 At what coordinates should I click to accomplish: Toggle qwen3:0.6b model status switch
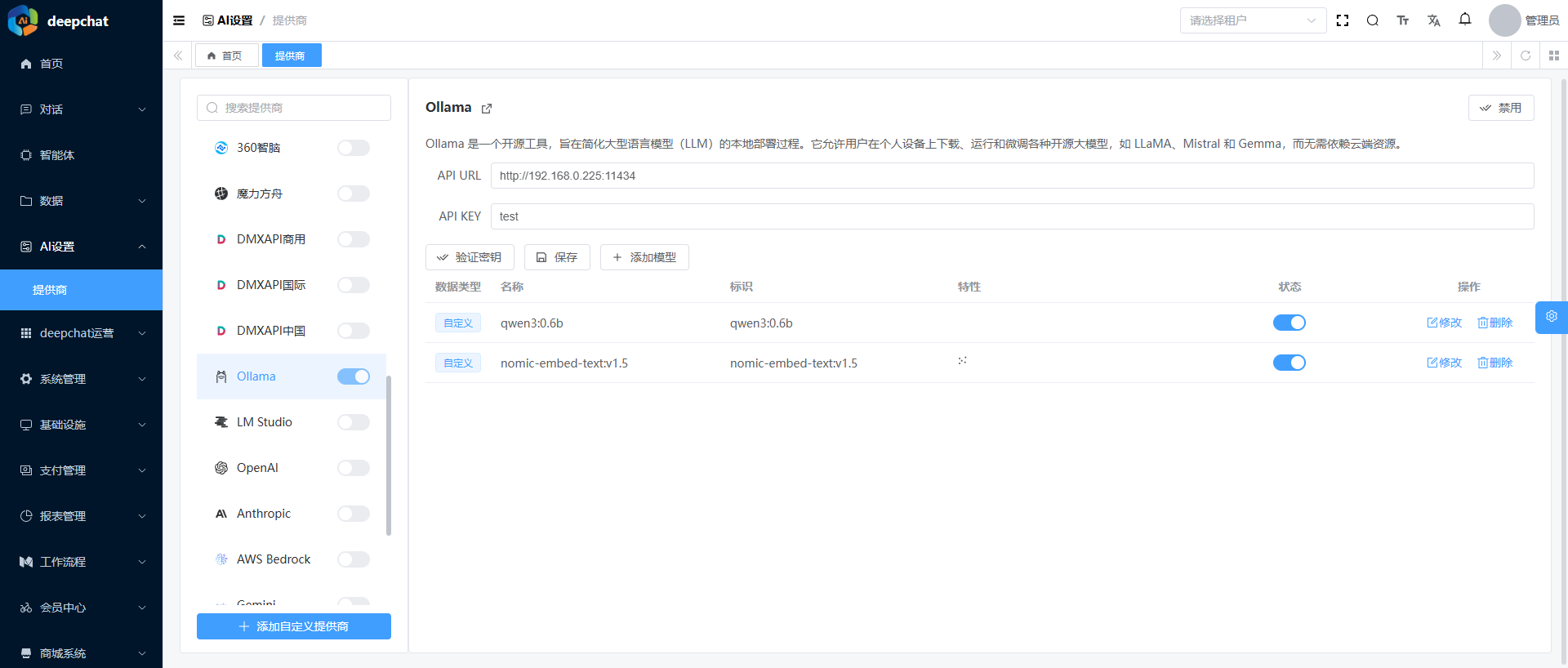(1290, 323)
